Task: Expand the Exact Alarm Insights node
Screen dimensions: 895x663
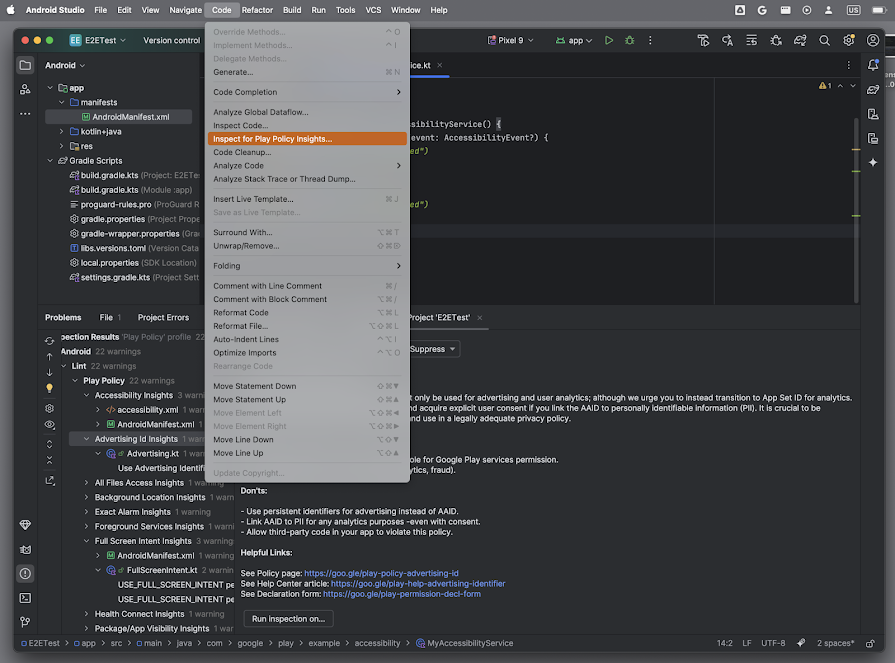Action: pyautogui.click(x=86, y=512)
